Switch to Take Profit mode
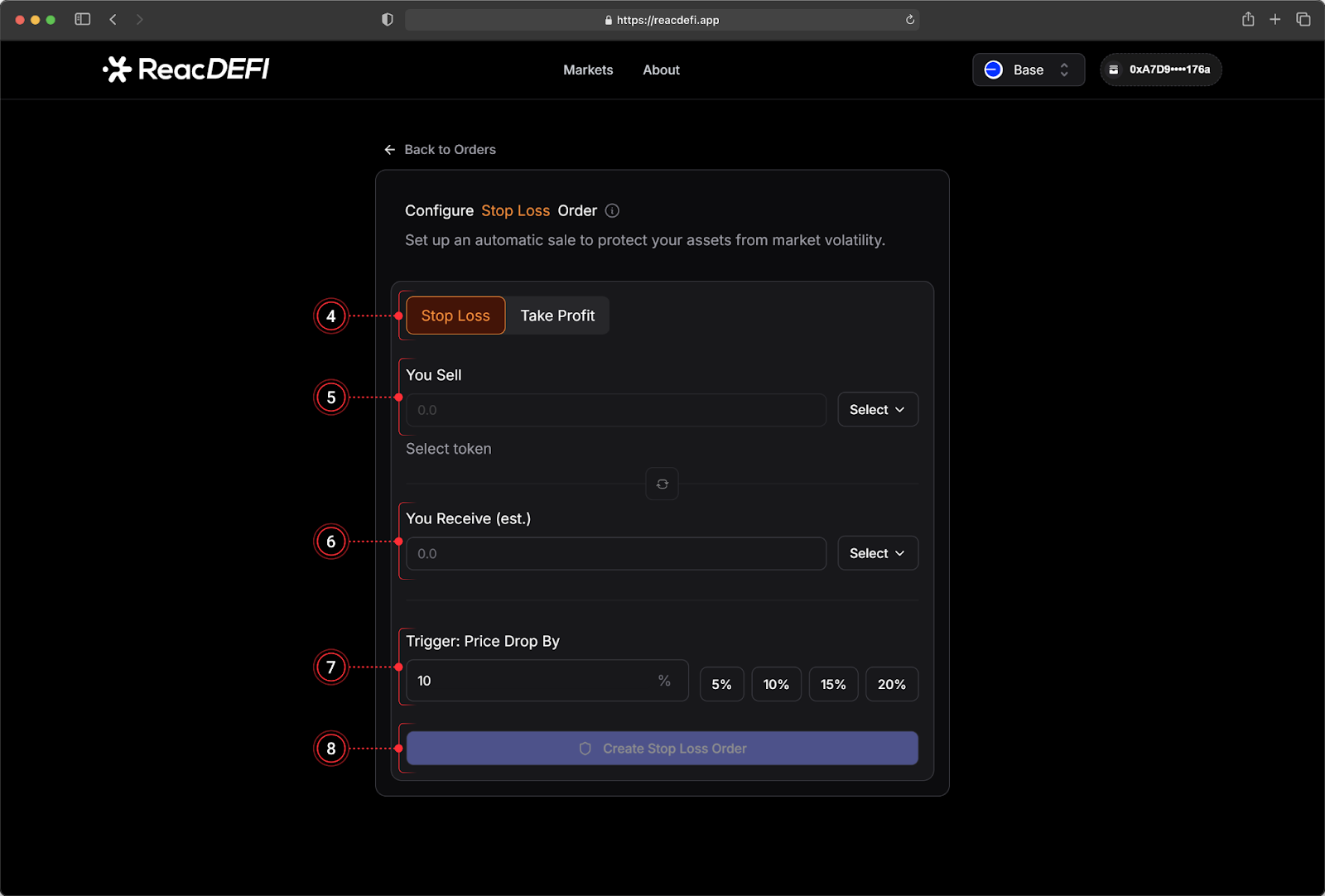Image resolution: width=1325 pixels, height=896 pixels. (x=557, y=316)
